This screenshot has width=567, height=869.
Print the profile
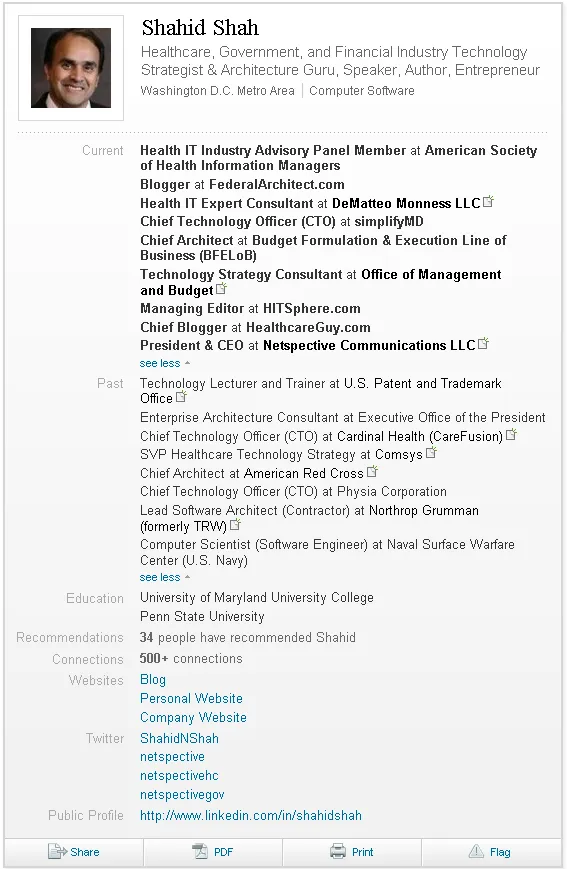[x=352, y=852]
